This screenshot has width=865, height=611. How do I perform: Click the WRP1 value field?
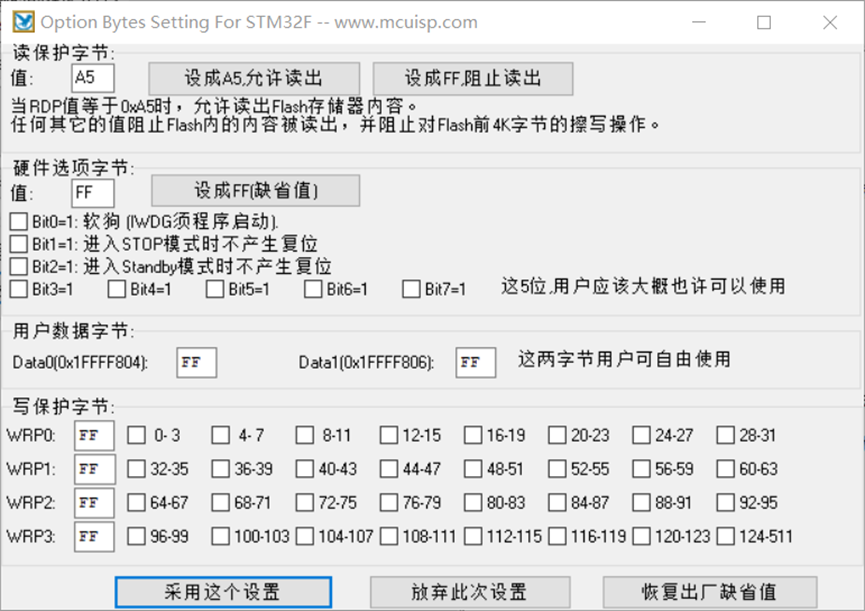94,469
